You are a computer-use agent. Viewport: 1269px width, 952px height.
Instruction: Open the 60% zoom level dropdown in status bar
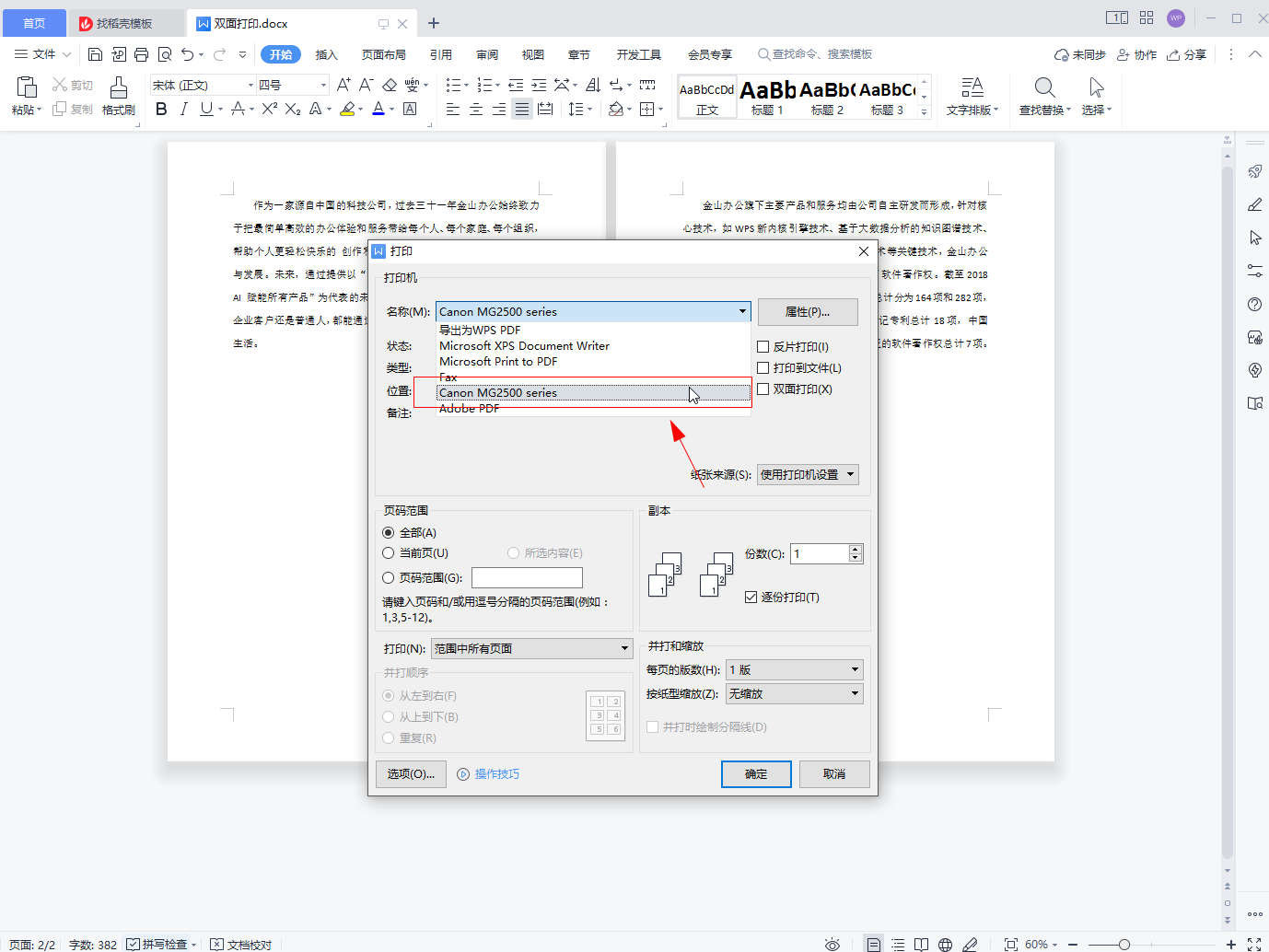pos(1042,944)
